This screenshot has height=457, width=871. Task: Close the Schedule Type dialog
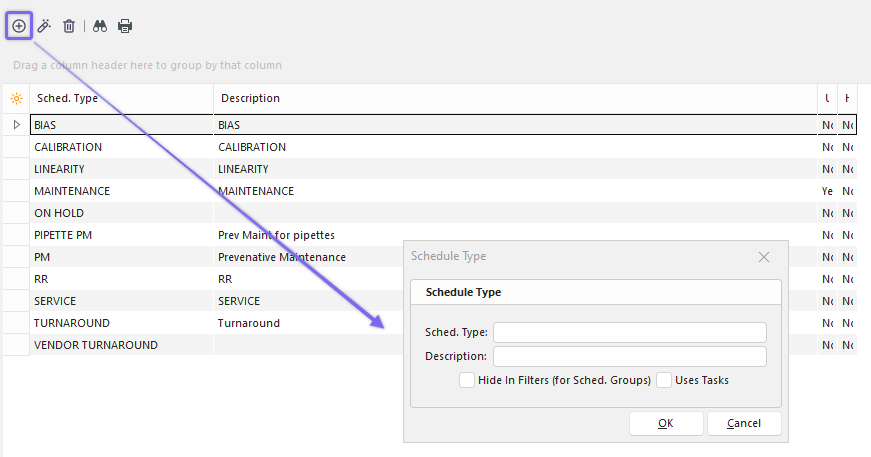(x=764, y=257)
